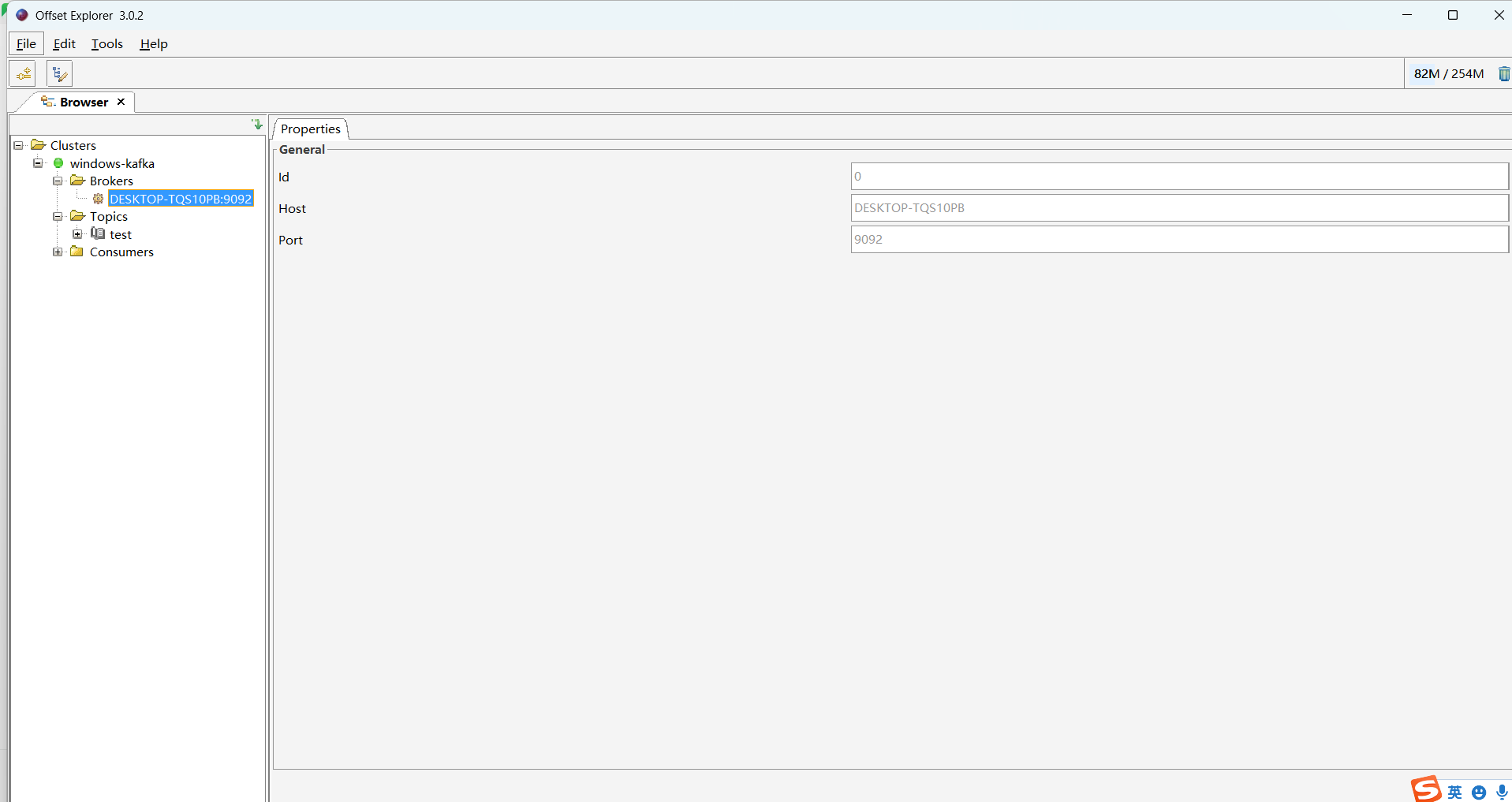Viewport: 1512px width, 802px height.
Task: Open the Edit menu
Action: pos(64,43)
